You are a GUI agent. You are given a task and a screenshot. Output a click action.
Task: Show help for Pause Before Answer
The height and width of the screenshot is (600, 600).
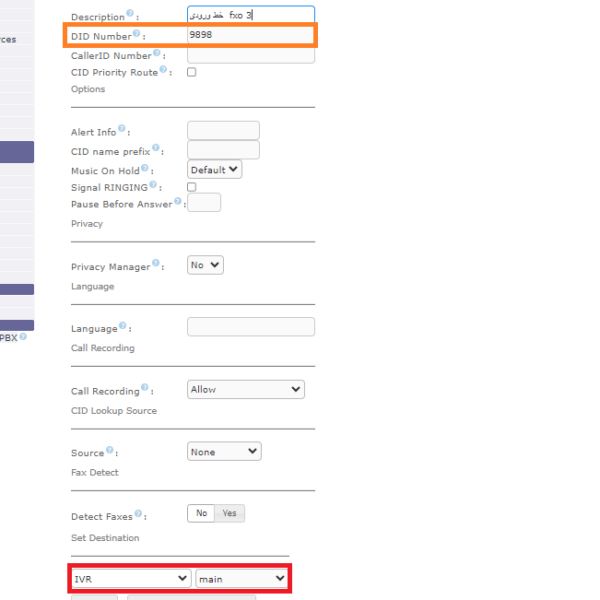coord(178,201)
